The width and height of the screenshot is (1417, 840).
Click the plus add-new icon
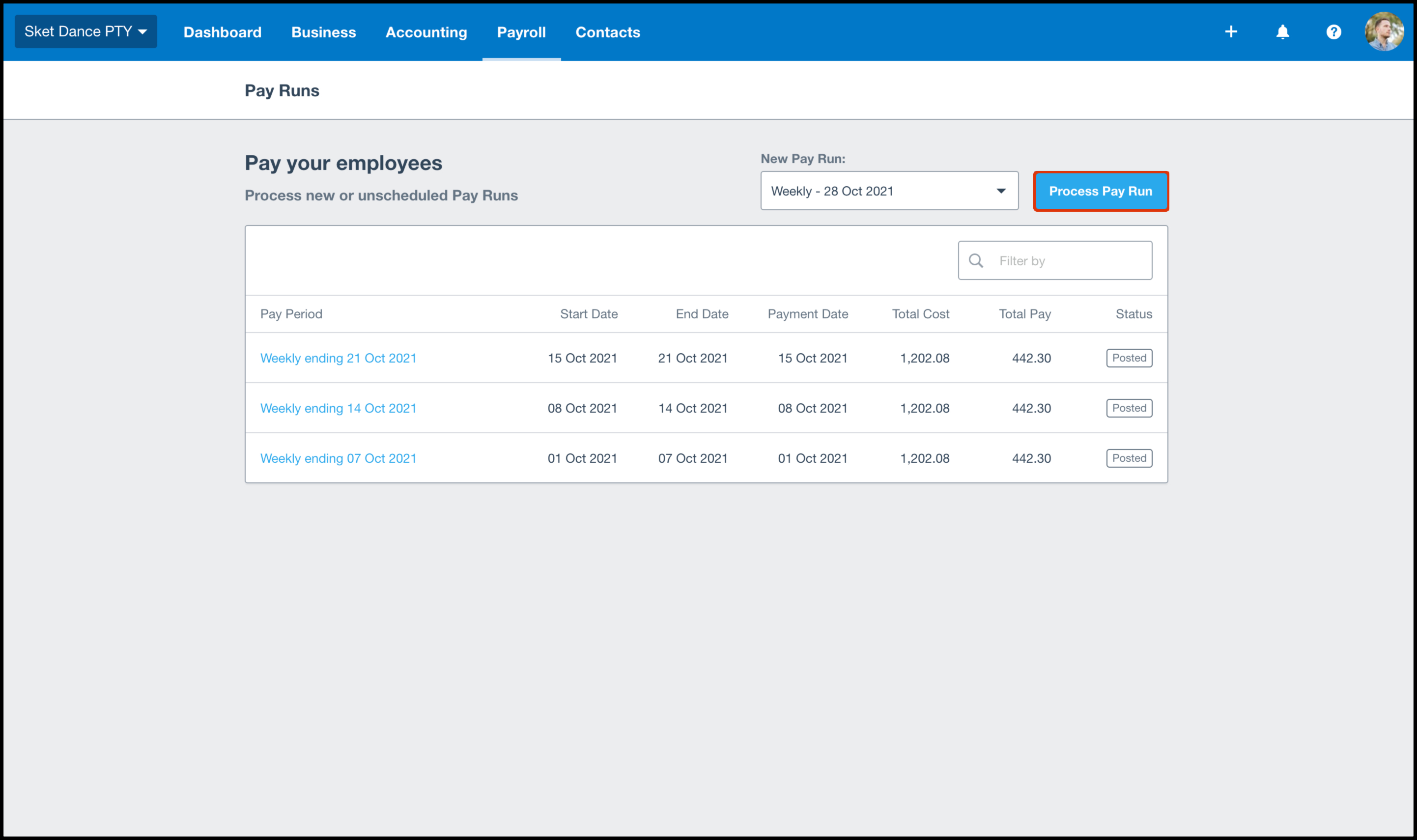1231,32
